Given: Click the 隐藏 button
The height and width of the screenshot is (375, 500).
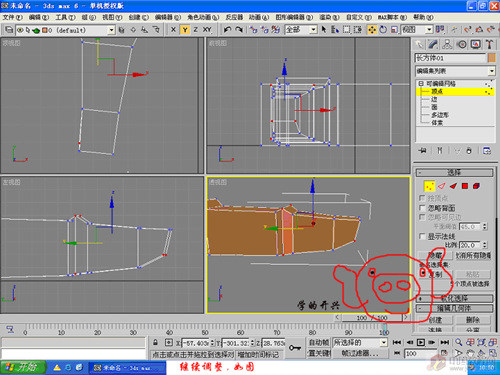Looking at the screenshot, I should [435, 255].
